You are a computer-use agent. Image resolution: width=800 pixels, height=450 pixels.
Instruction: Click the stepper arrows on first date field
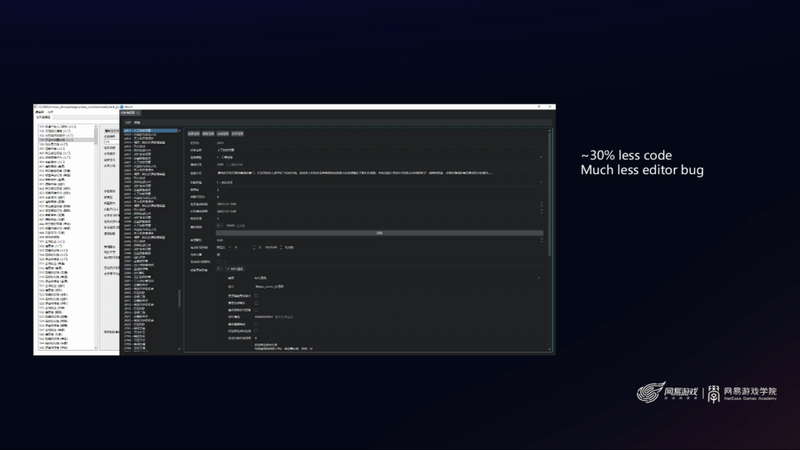pos(541,204)
